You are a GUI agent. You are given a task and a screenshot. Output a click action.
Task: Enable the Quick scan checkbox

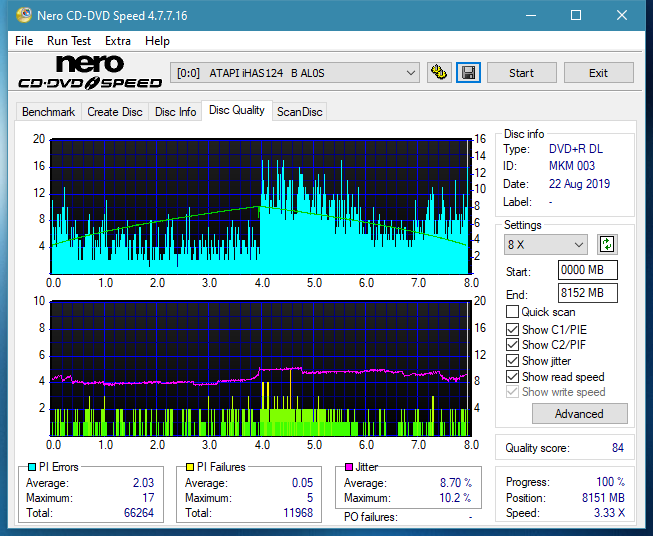pyautogui.click(x=512, y=312)
